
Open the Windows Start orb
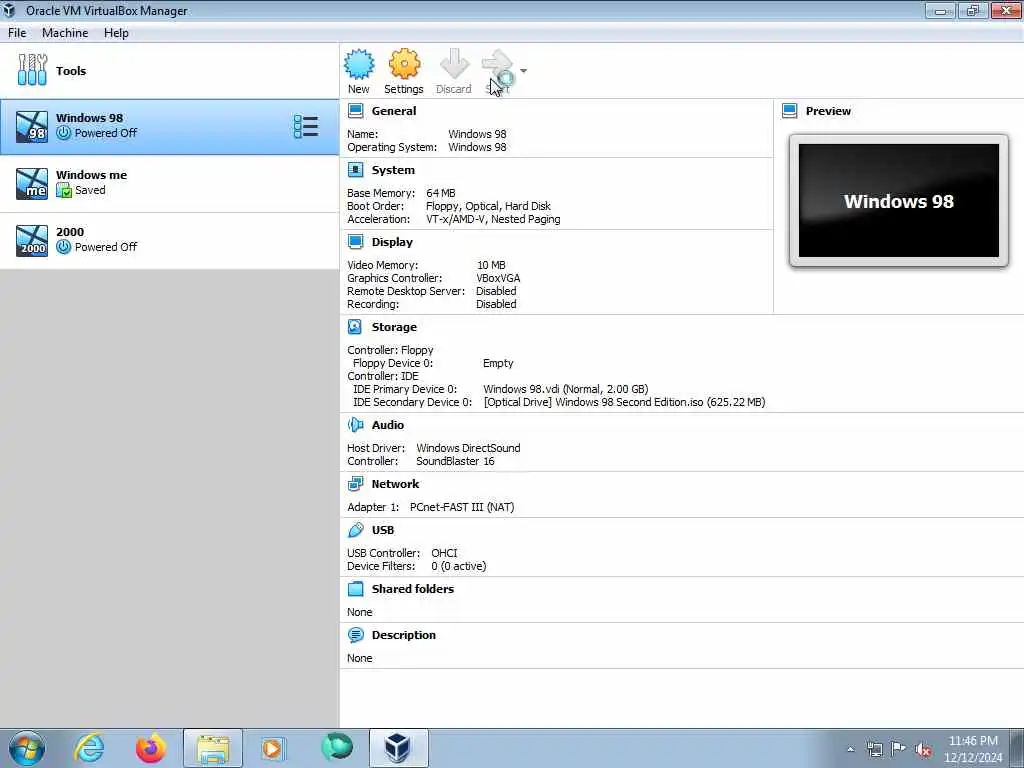pos(27,748)
